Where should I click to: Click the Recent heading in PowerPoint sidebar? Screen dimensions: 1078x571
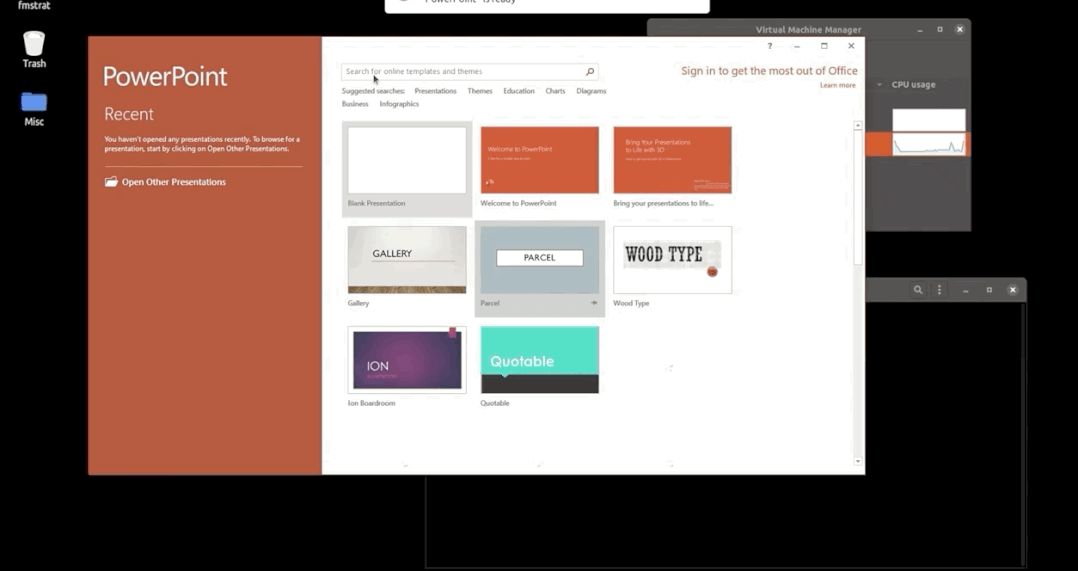coord(129,114)
